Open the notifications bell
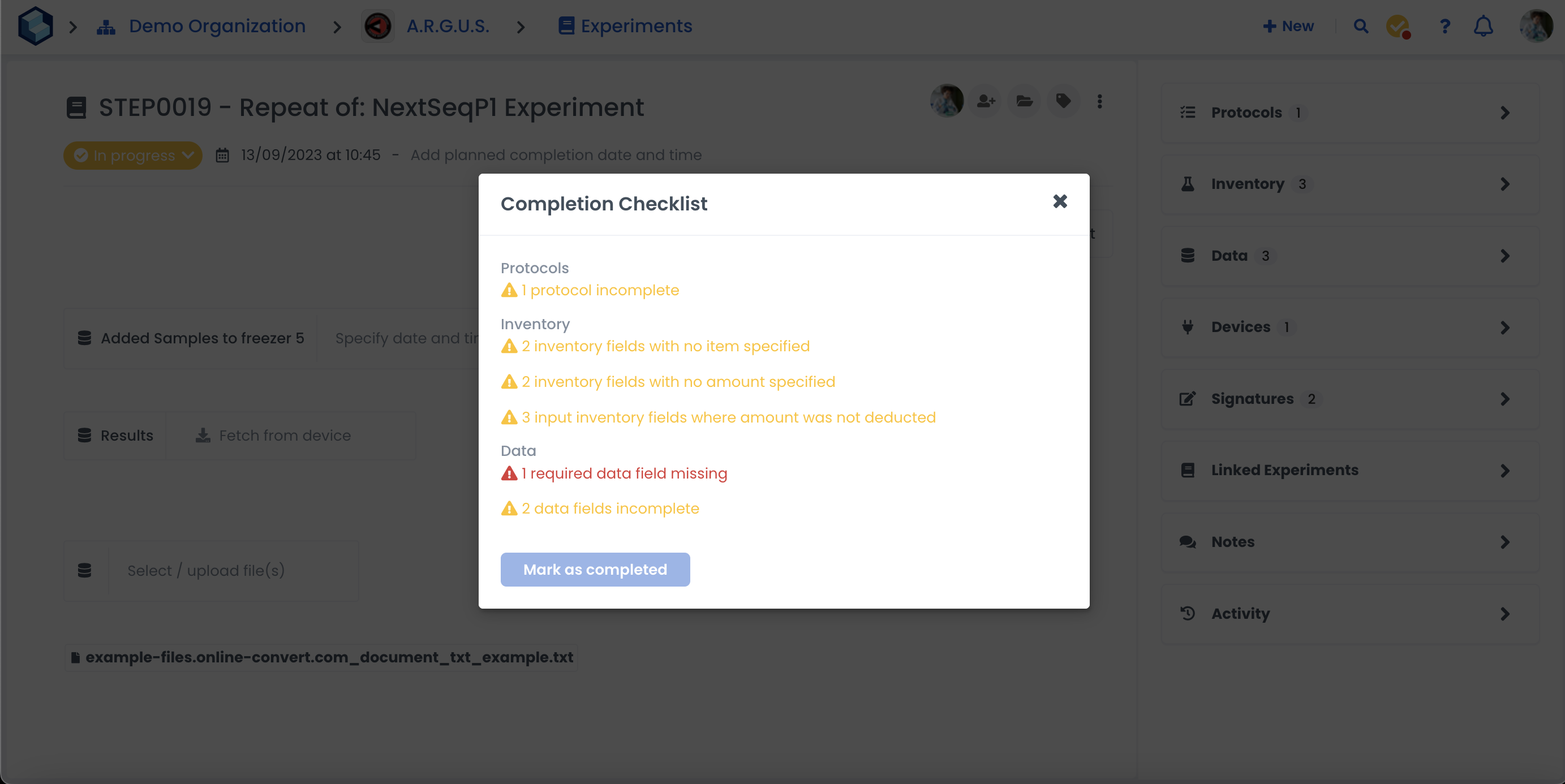Image resolution: width=1565 pixels, height=784 pixels. [x=1483, y=26]
